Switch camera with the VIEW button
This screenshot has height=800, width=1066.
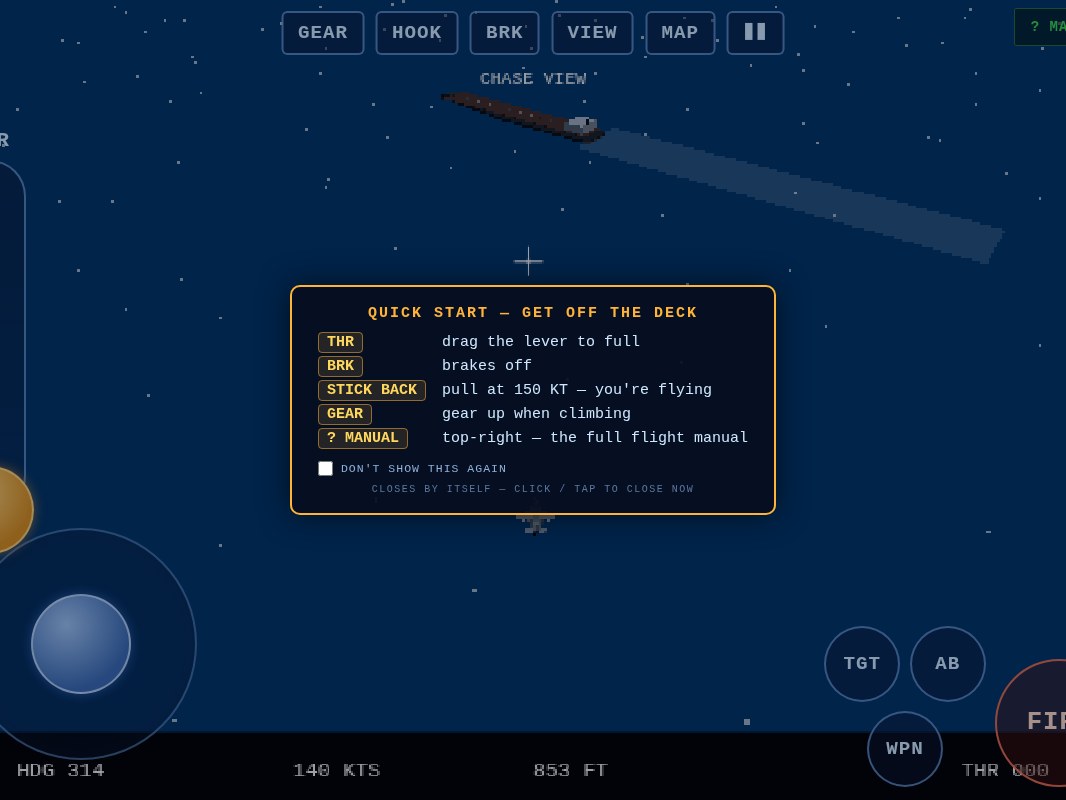click(592, 33)
